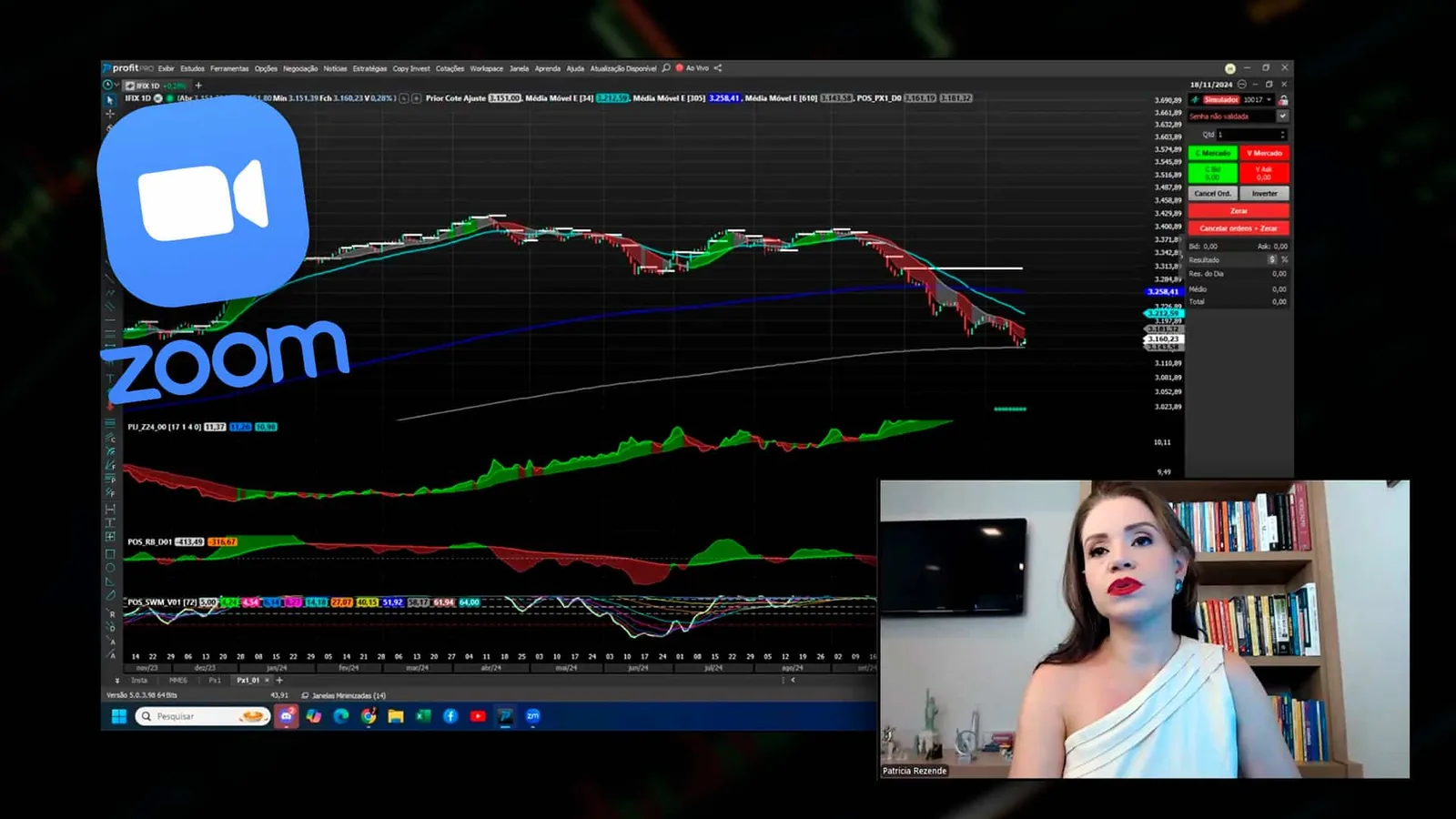Open the Ferramentas menu
Screen dimensions: 1456x819
[x=229, y=68]
